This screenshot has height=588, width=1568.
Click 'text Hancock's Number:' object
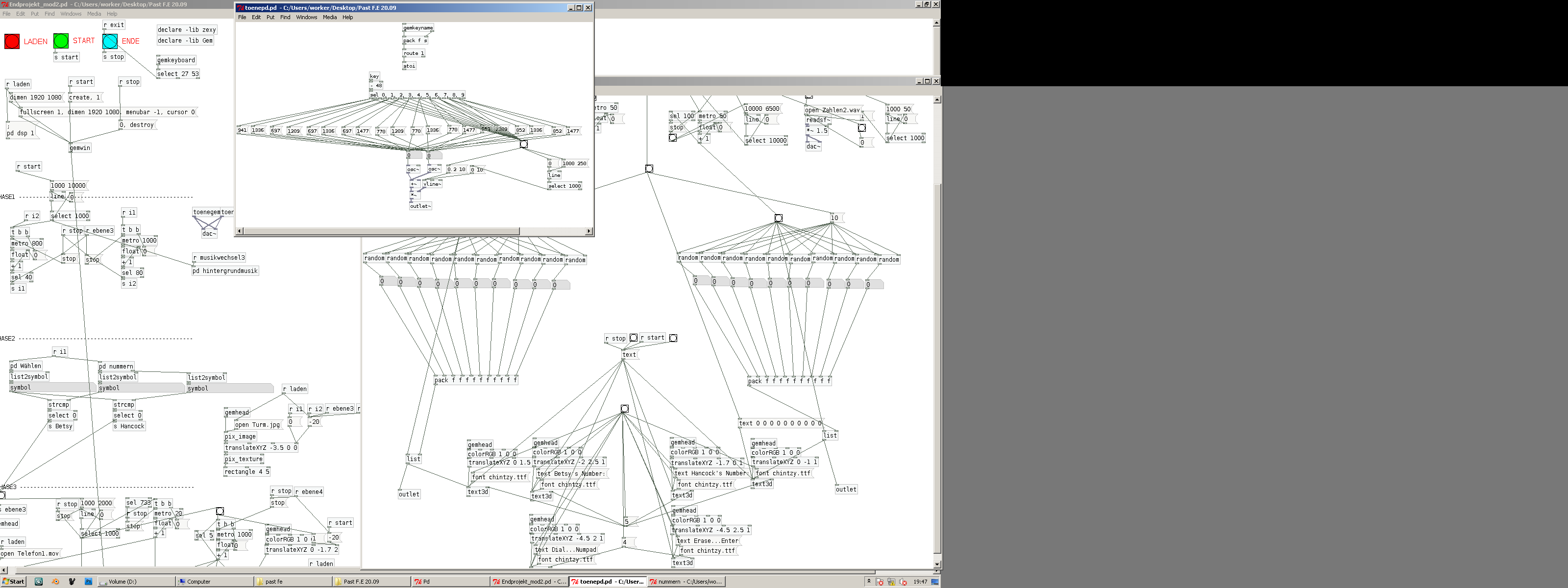[x=711, y=473]
